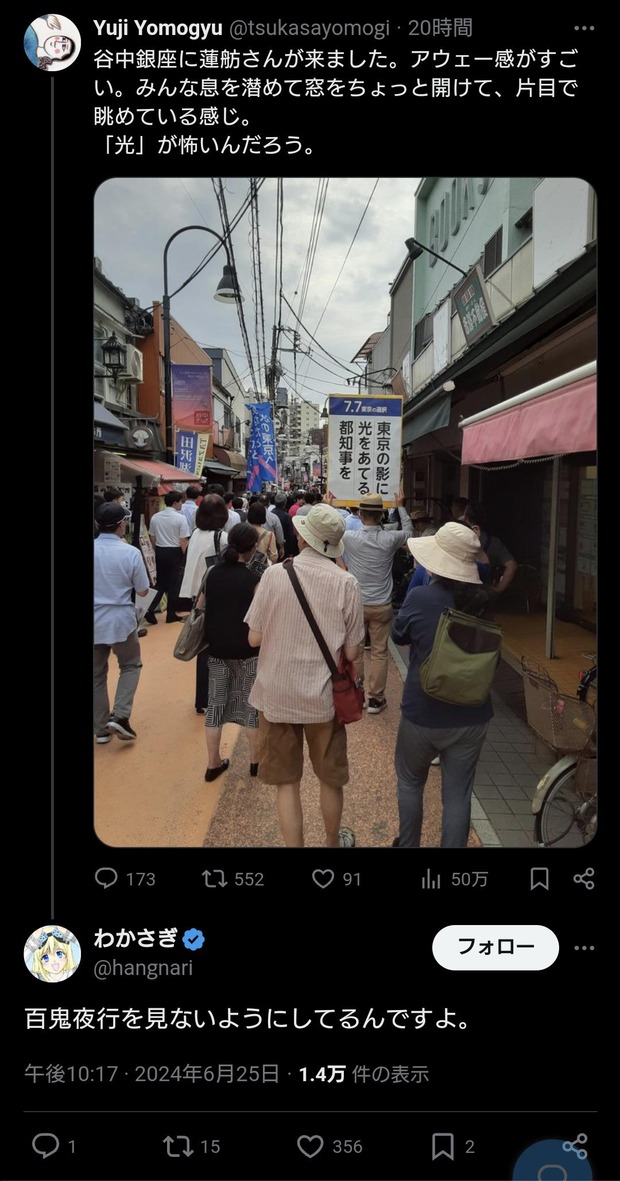Open @tsukasayomogi handle link
Viewport: 620px width, 1181px height.
click(x=309, y=29)
